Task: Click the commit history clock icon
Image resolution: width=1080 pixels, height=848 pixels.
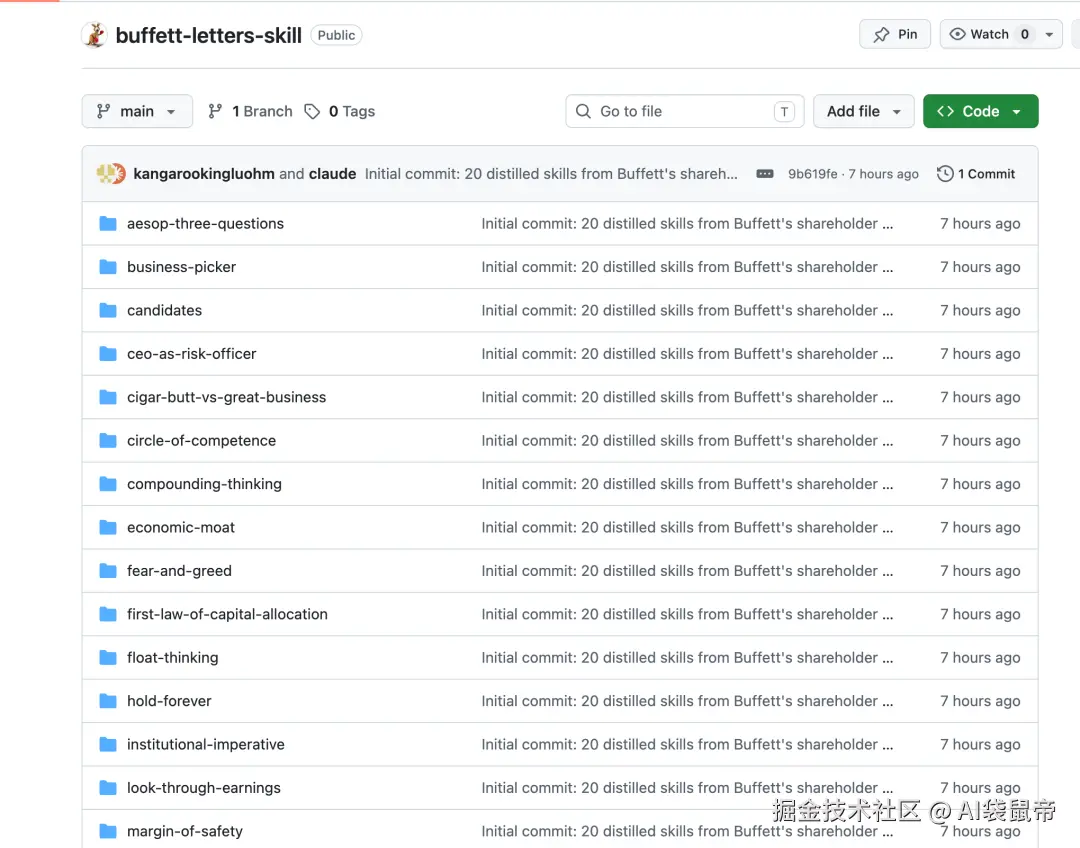Action: point(945,174)
